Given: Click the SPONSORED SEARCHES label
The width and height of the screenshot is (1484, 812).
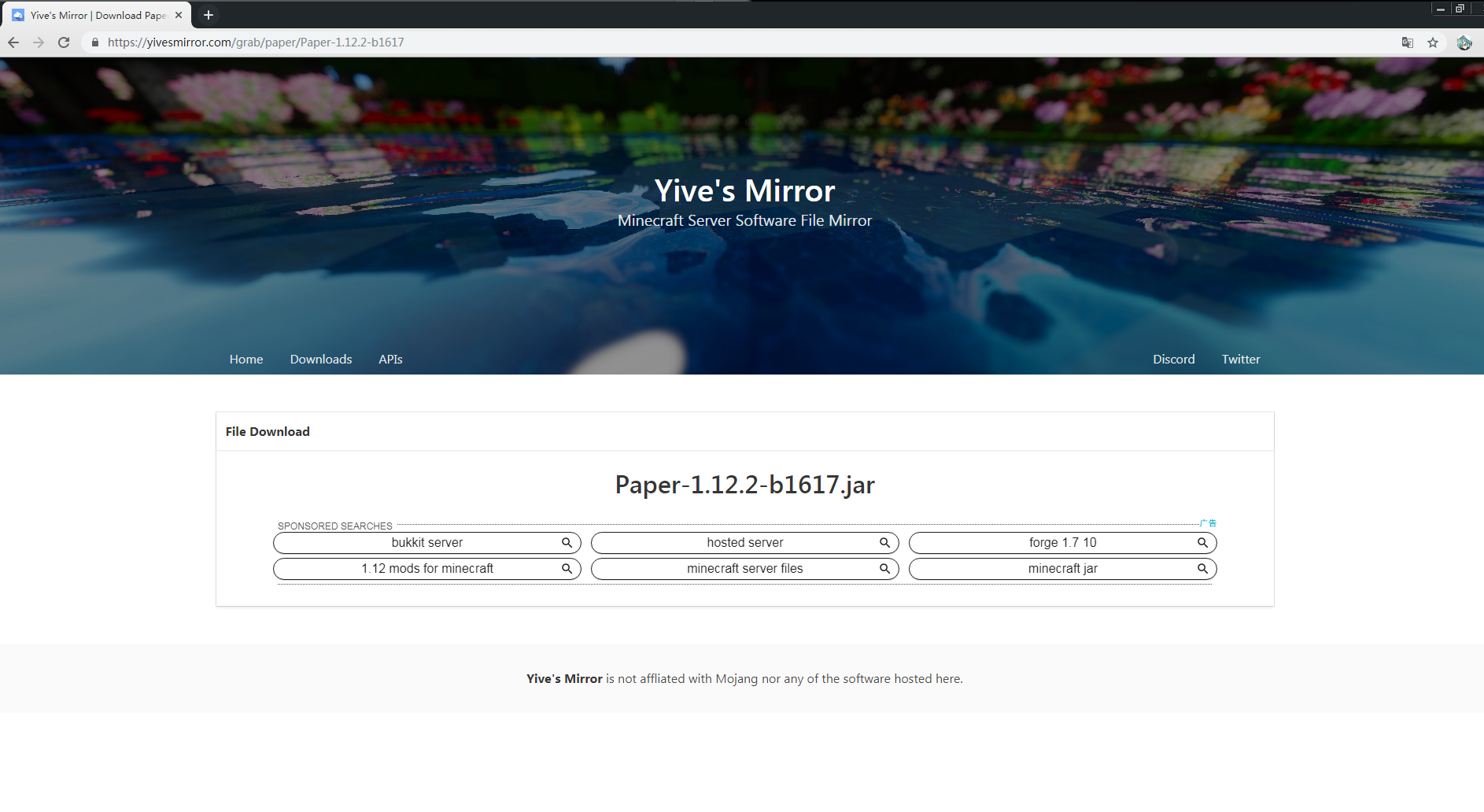Looking at the screenshot, I should click(334, 526).
